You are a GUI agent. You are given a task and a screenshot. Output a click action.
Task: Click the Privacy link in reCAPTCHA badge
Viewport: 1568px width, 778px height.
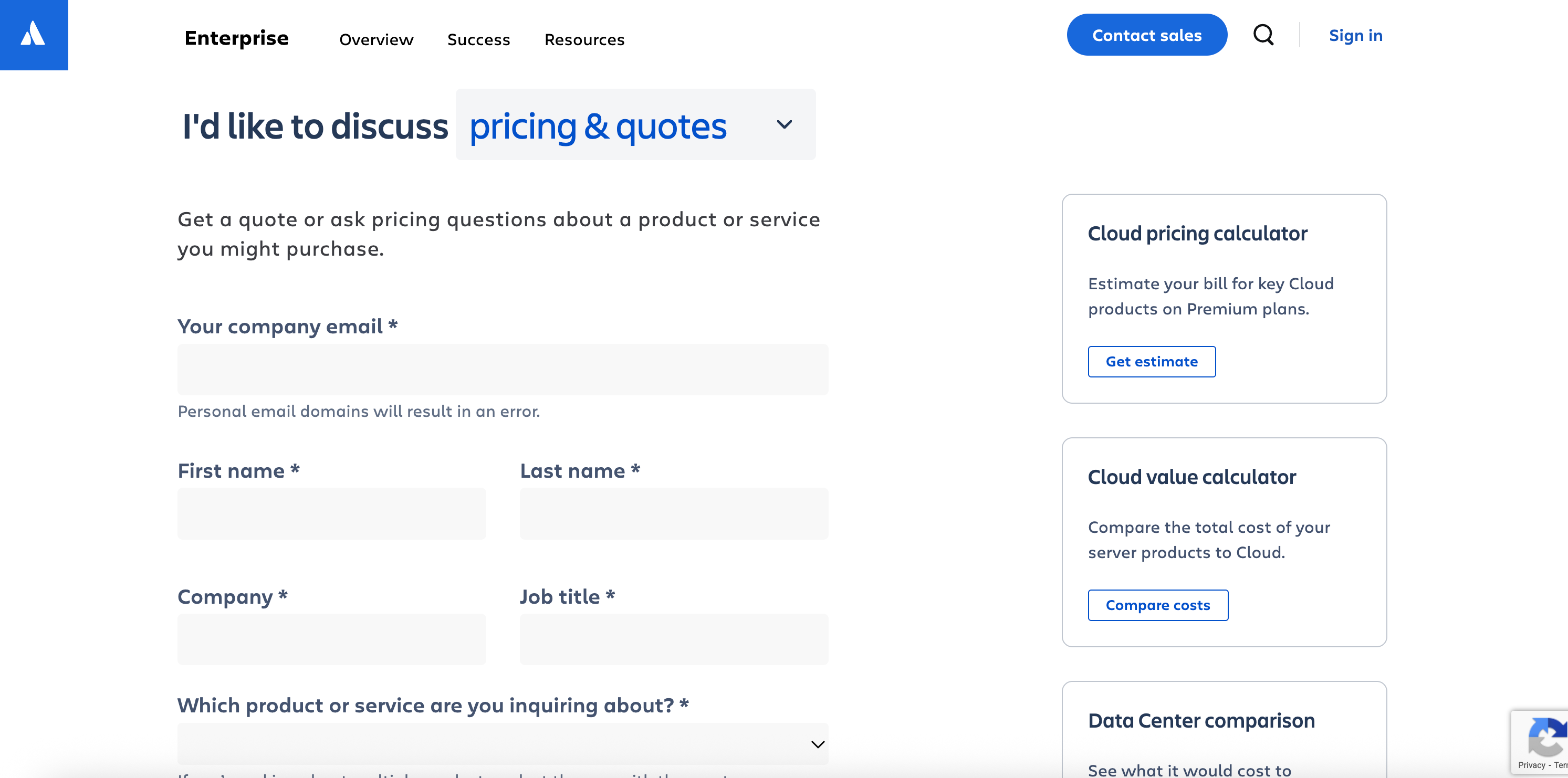pyautogui.click(x=1531, y=765)
